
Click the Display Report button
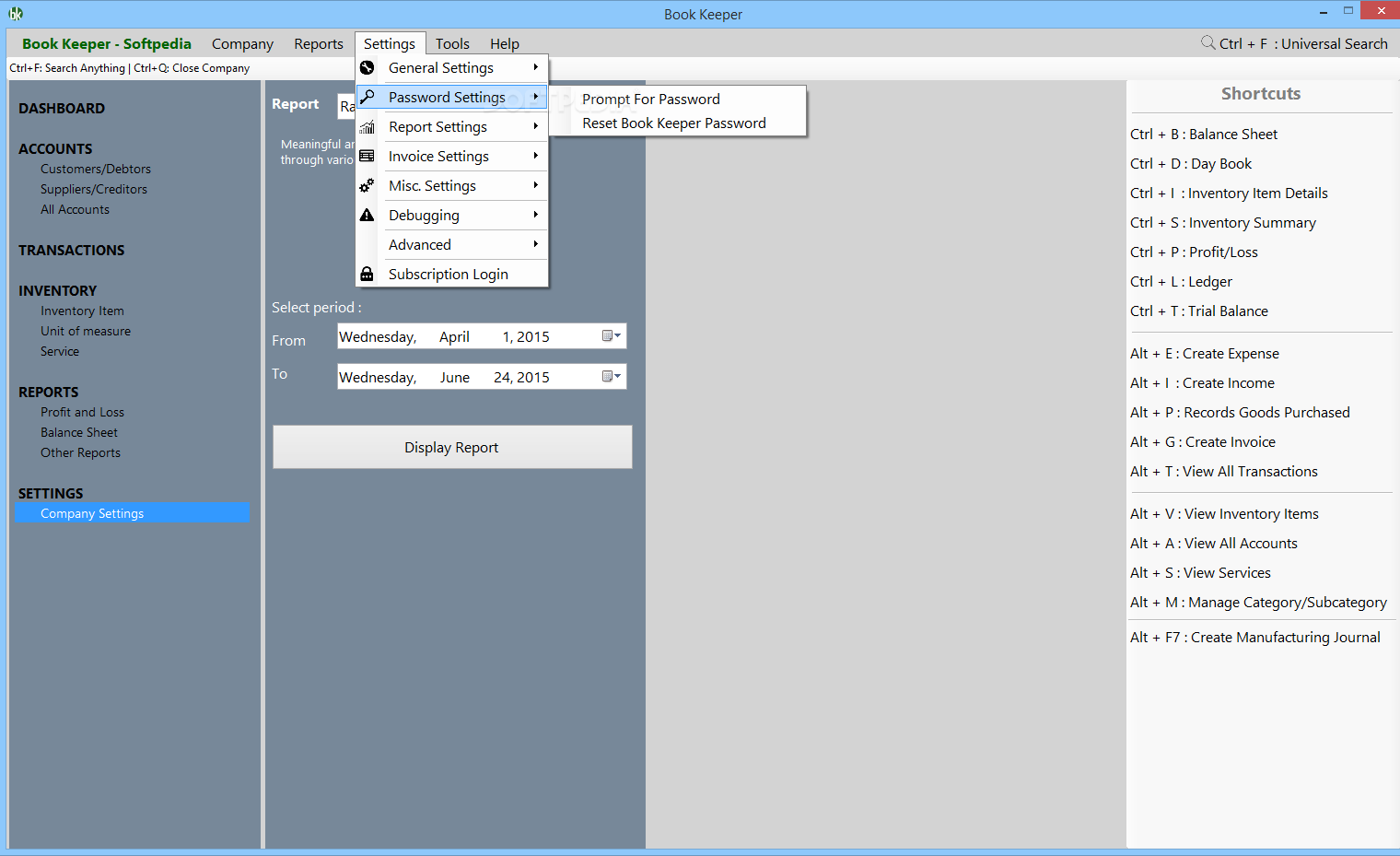pyautogui.click(x=452, y=447)
